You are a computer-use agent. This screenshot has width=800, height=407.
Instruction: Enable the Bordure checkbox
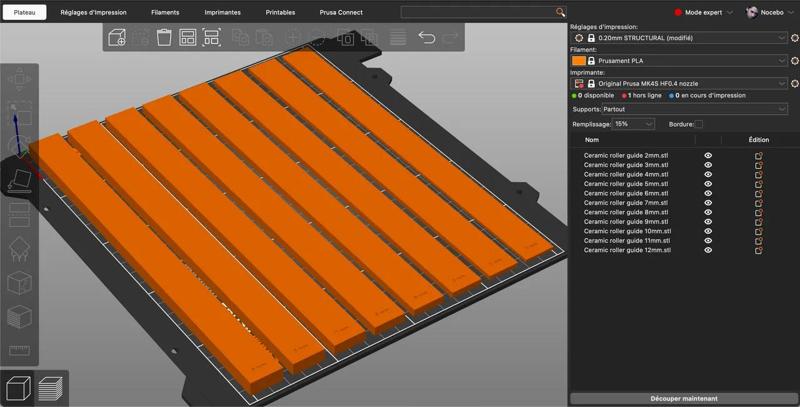pos(698,124)
